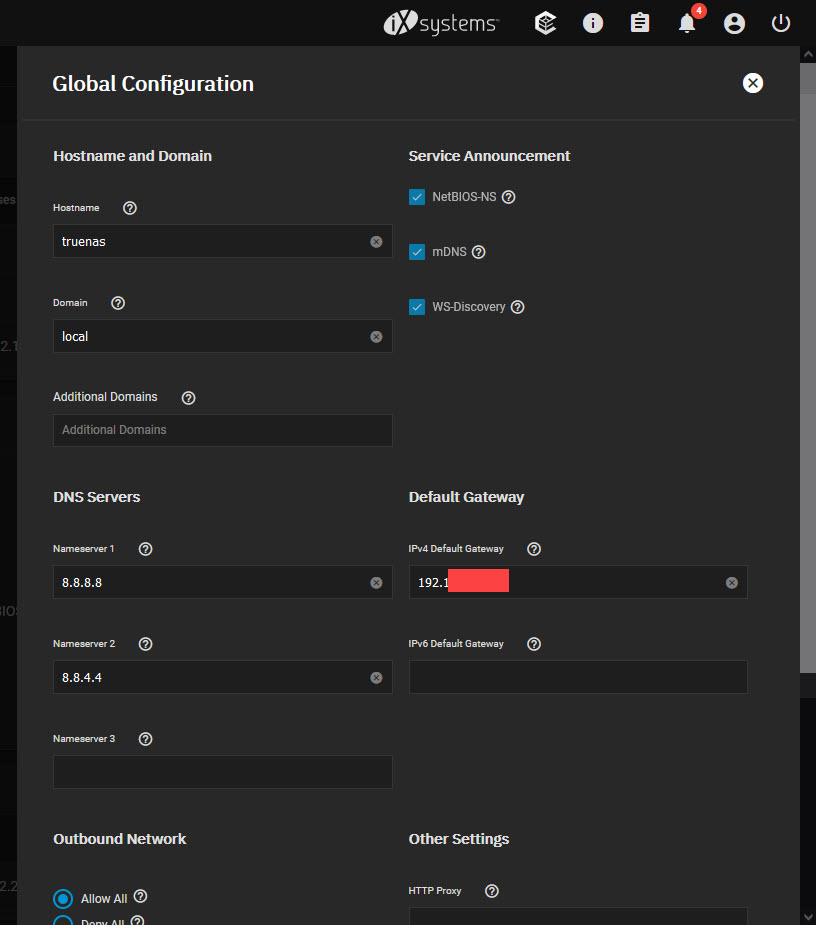This screenshot has width=816, height=925.
Task: Click the Default Gateway heading
Action: click(x=466, y=497)
